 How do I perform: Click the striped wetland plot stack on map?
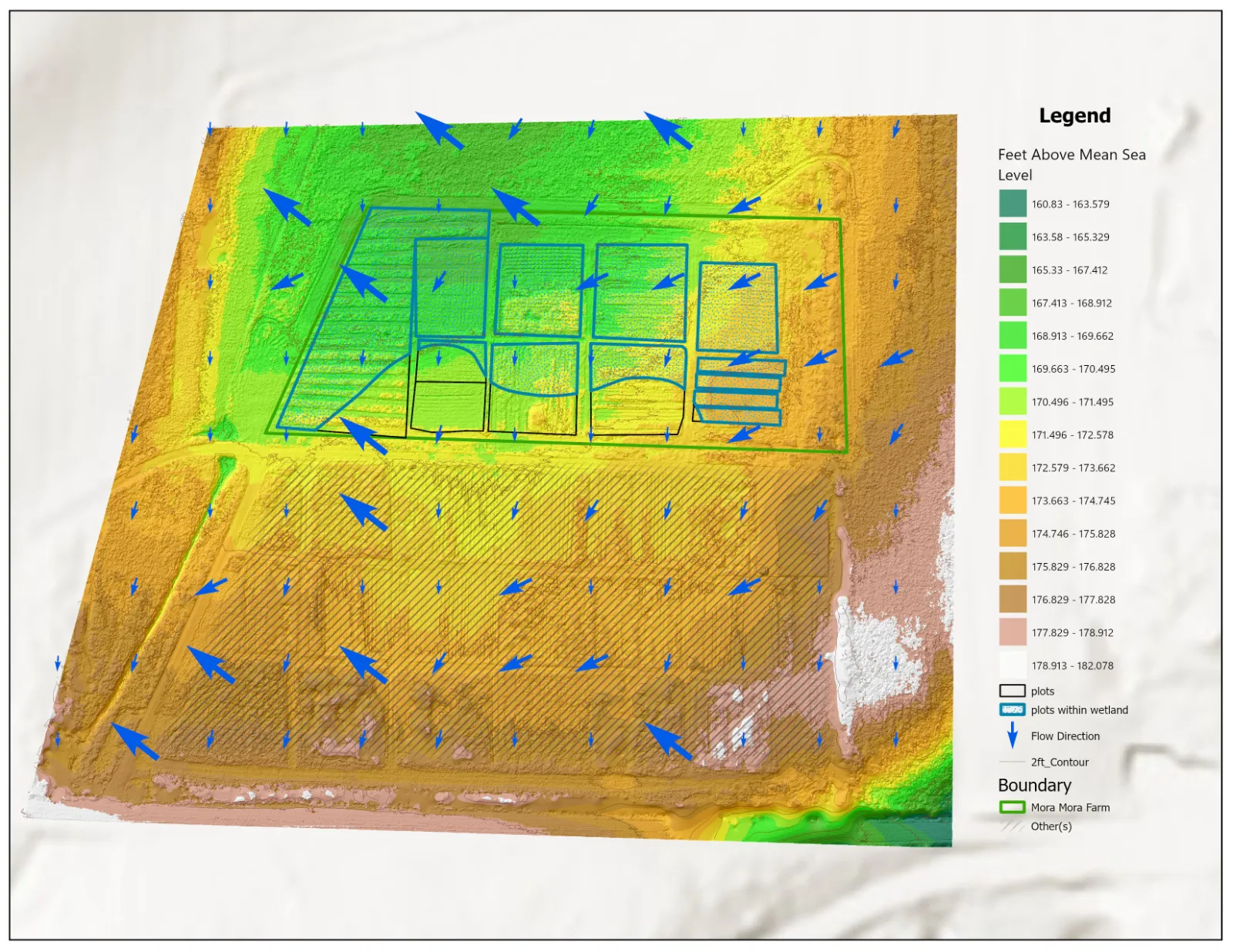pos(739,391)
